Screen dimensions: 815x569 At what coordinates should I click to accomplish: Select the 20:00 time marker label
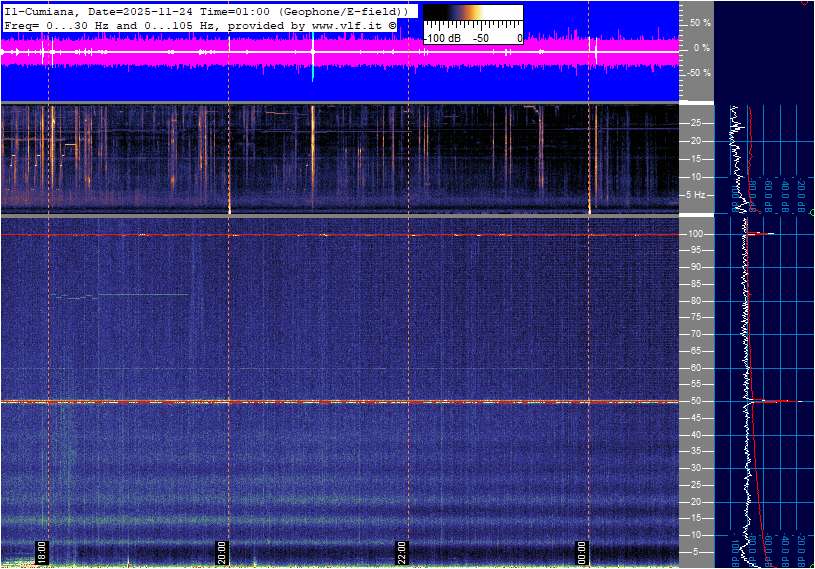pos(222,553)
